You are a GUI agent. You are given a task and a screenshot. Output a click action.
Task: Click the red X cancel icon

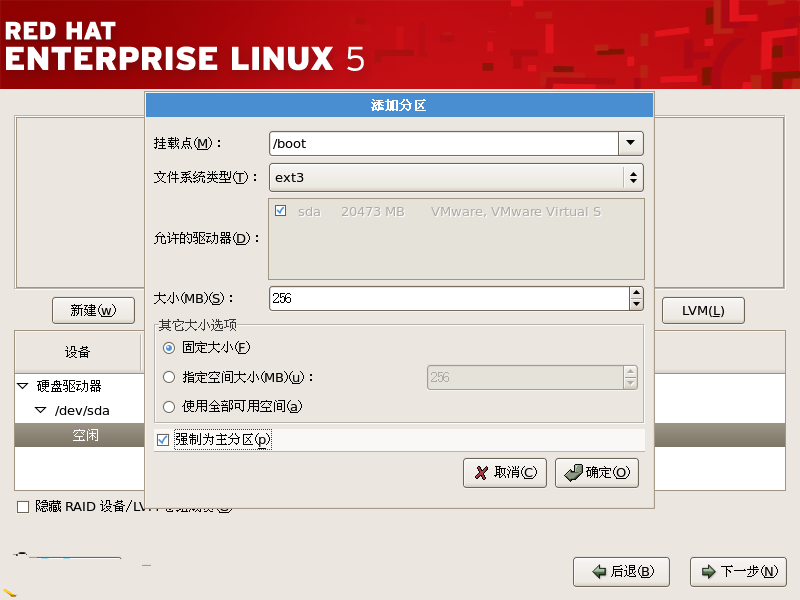click(482, 473)
